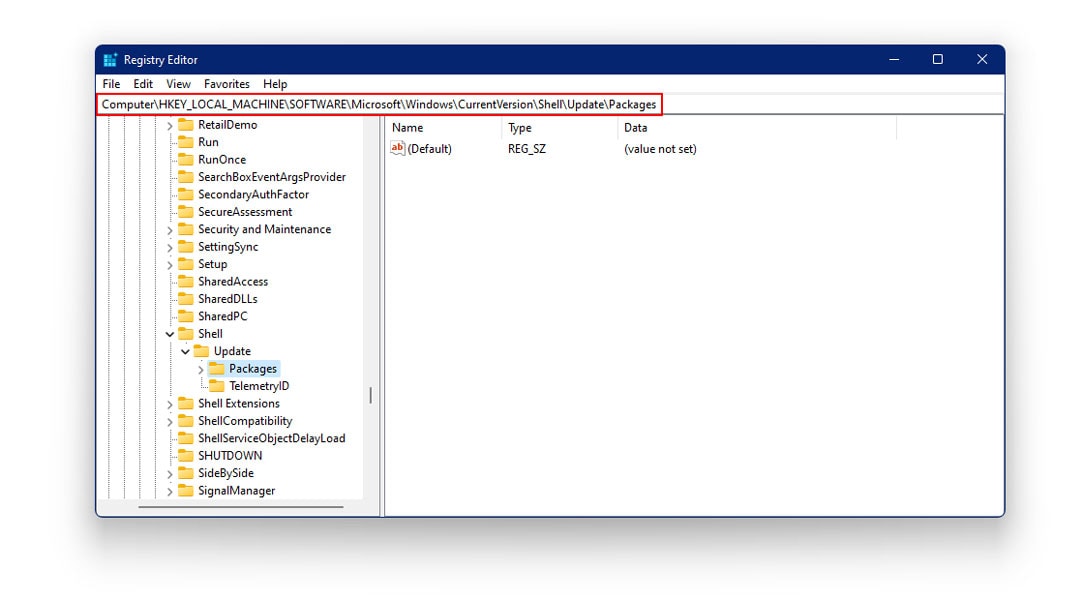
Task: Select the SecureAssessment folder icon
Action: tap(186, 212)
